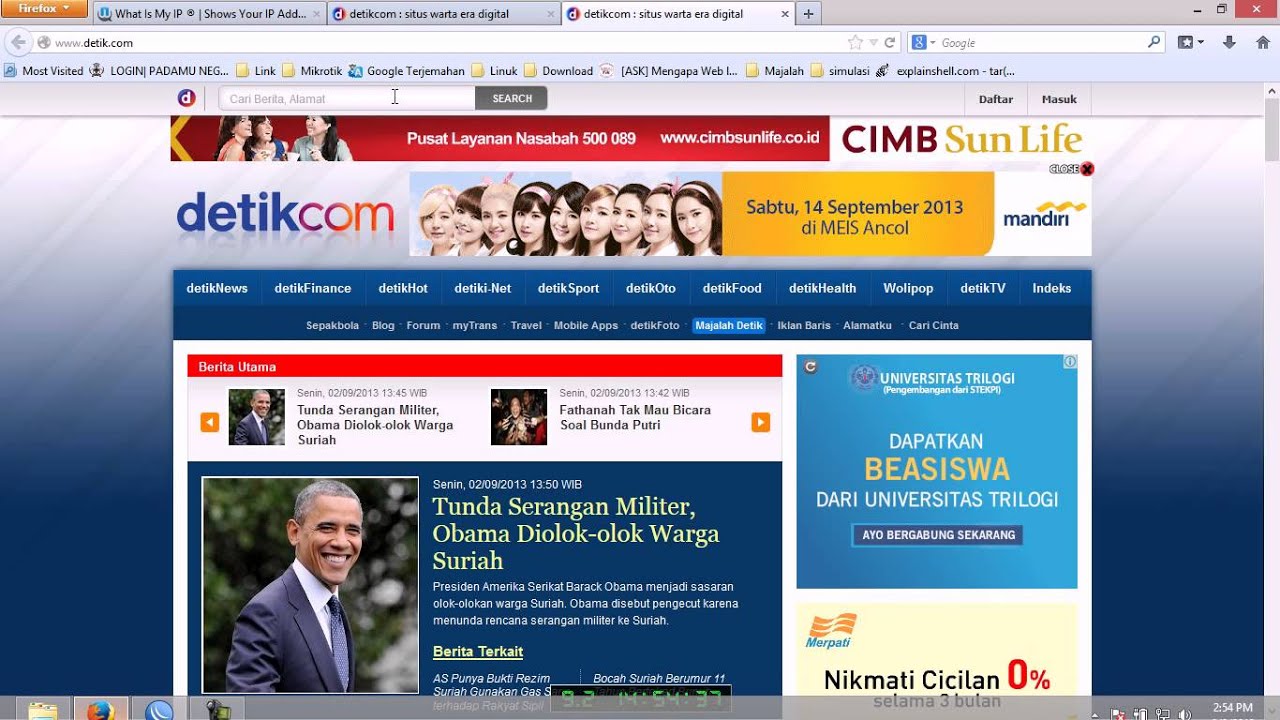The width and height of the screenshot is (1280, 720).
Task: Click AYO BERGABUNG SEKARANG ad button
Action: [938, 535]
